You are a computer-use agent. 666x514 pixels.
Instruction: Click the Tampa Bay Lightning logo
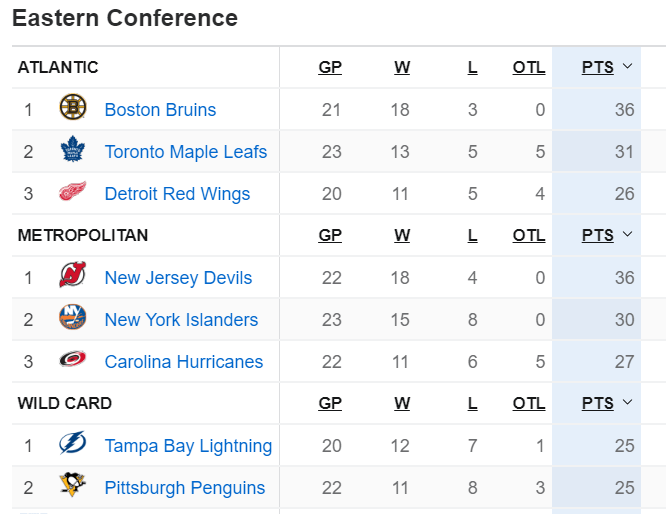pyautogui.click(x=73, y=444)
